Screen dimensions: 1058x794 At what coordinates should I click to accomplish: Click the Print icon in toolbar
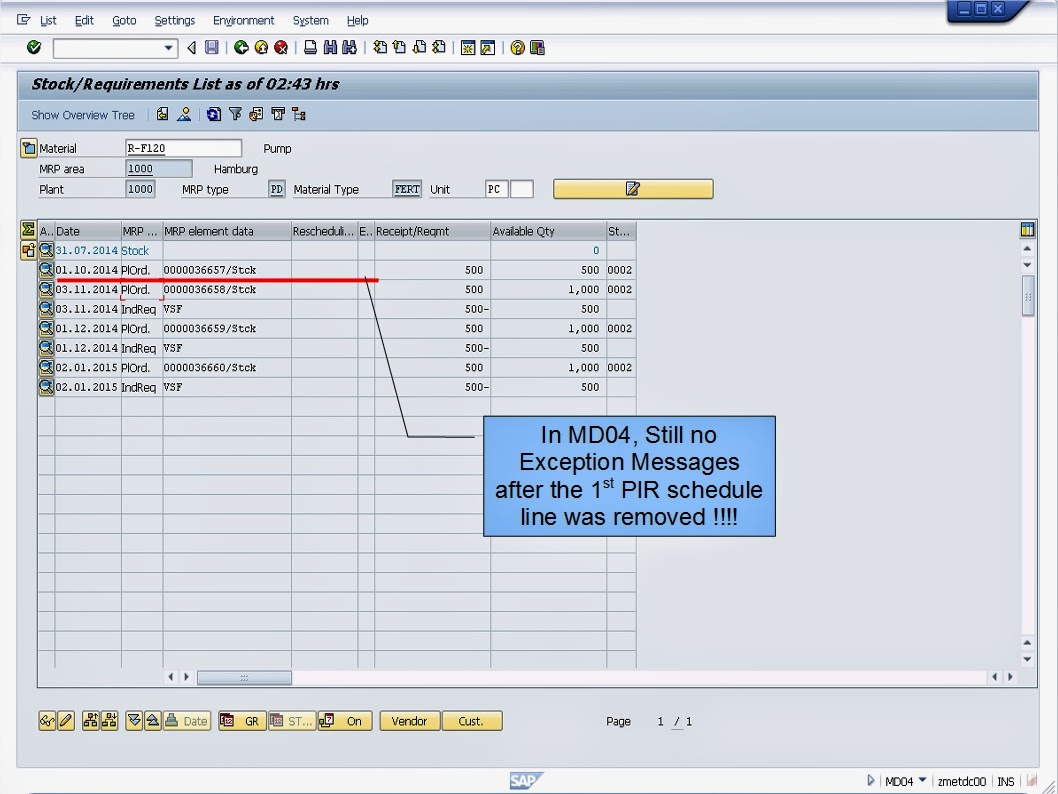[x=310, y=47]
